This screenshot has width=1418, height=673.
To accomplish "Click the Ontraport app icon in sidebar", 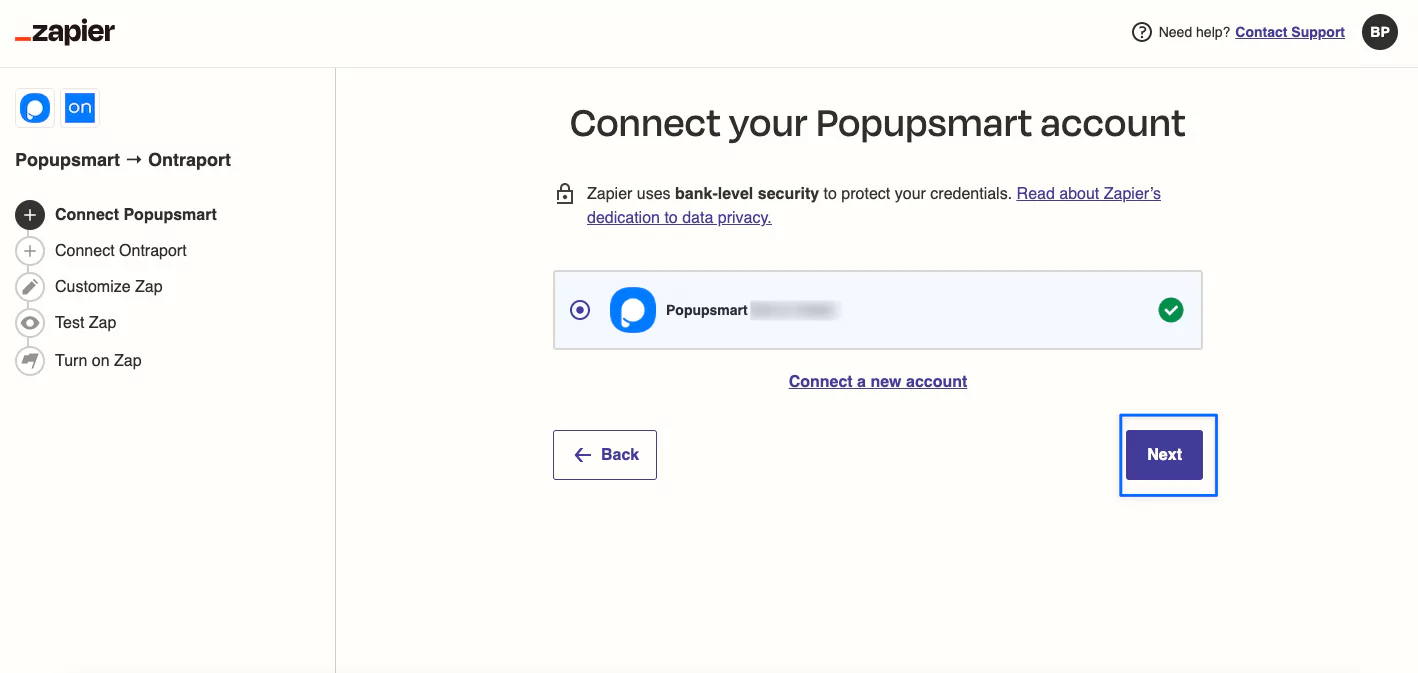I will (x=80, y=108).
